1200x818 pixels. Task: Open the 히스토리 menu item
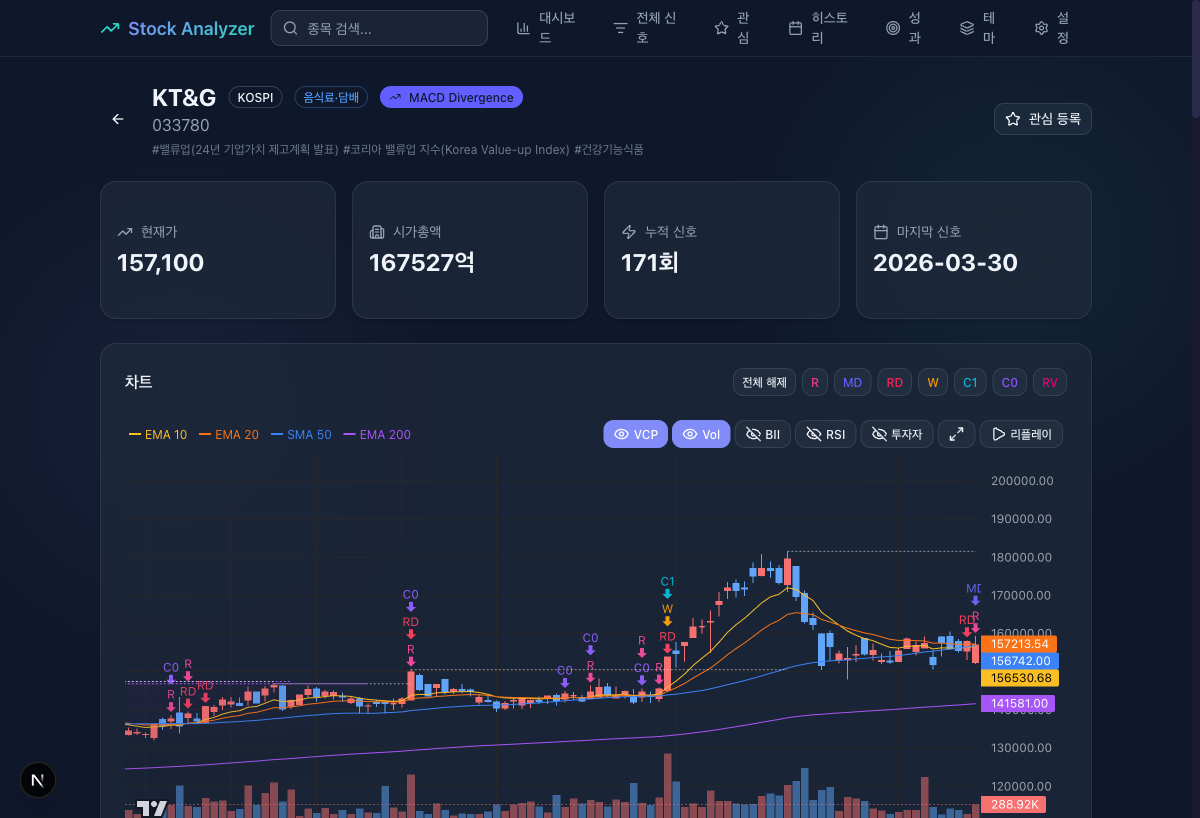[x=818, y=28]
